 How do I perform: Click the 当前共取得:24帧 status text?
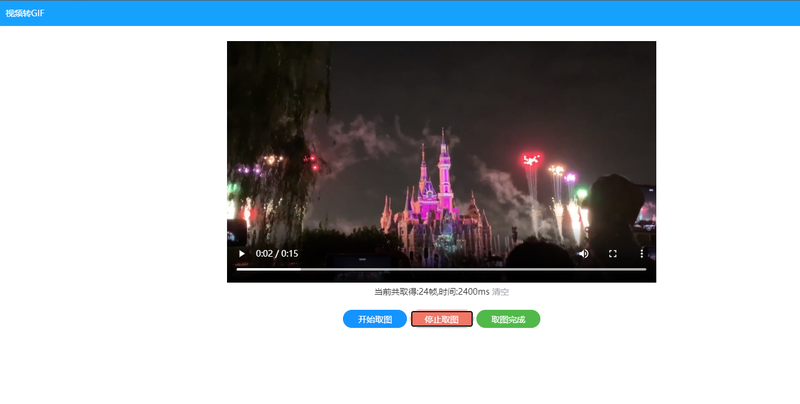(x=406, y=292)
